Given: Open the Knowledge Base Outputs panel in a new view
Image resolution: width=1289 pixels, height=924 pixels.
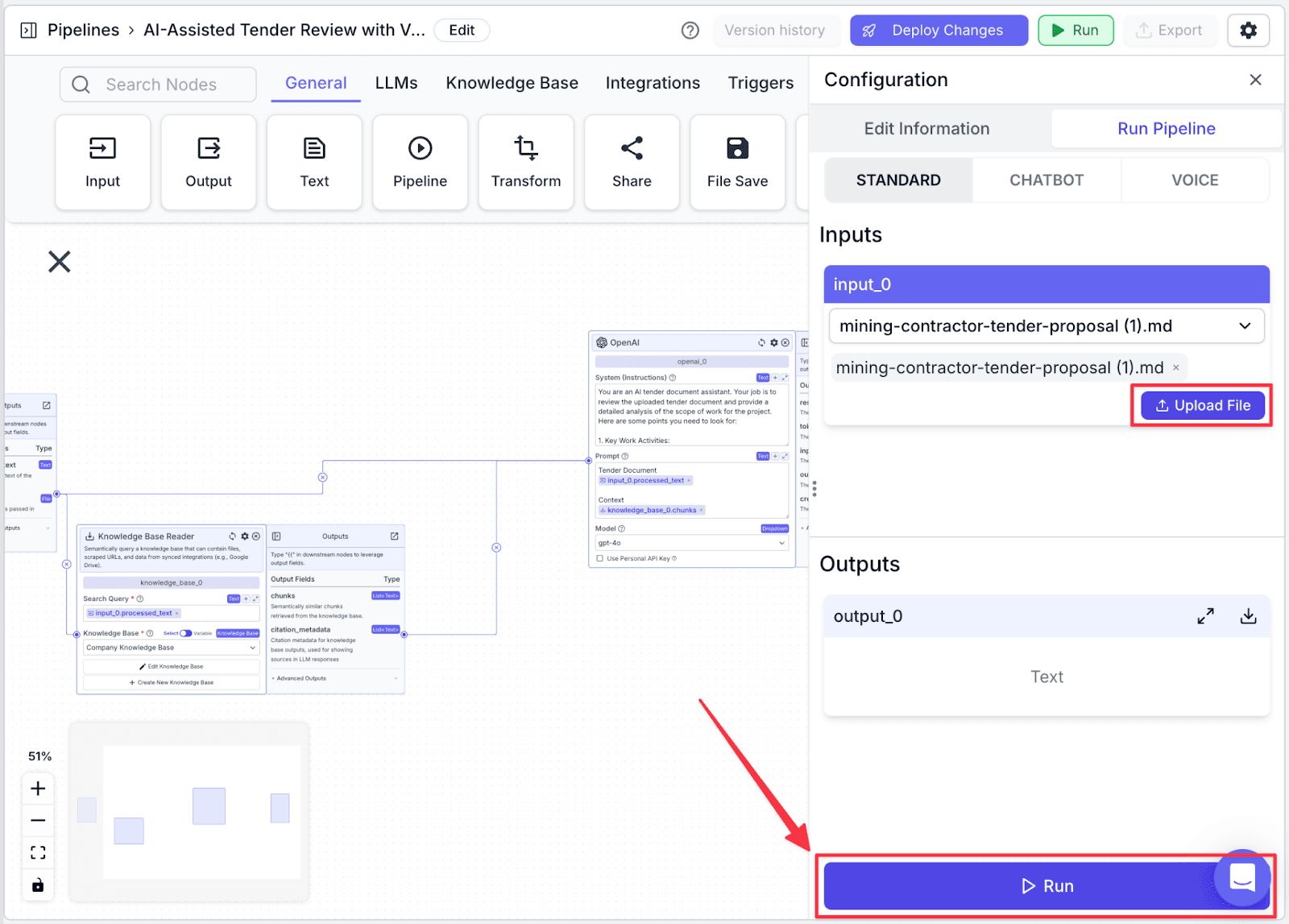Looking at the screenshot, I should pyautogui.click(x=395, y=537).
